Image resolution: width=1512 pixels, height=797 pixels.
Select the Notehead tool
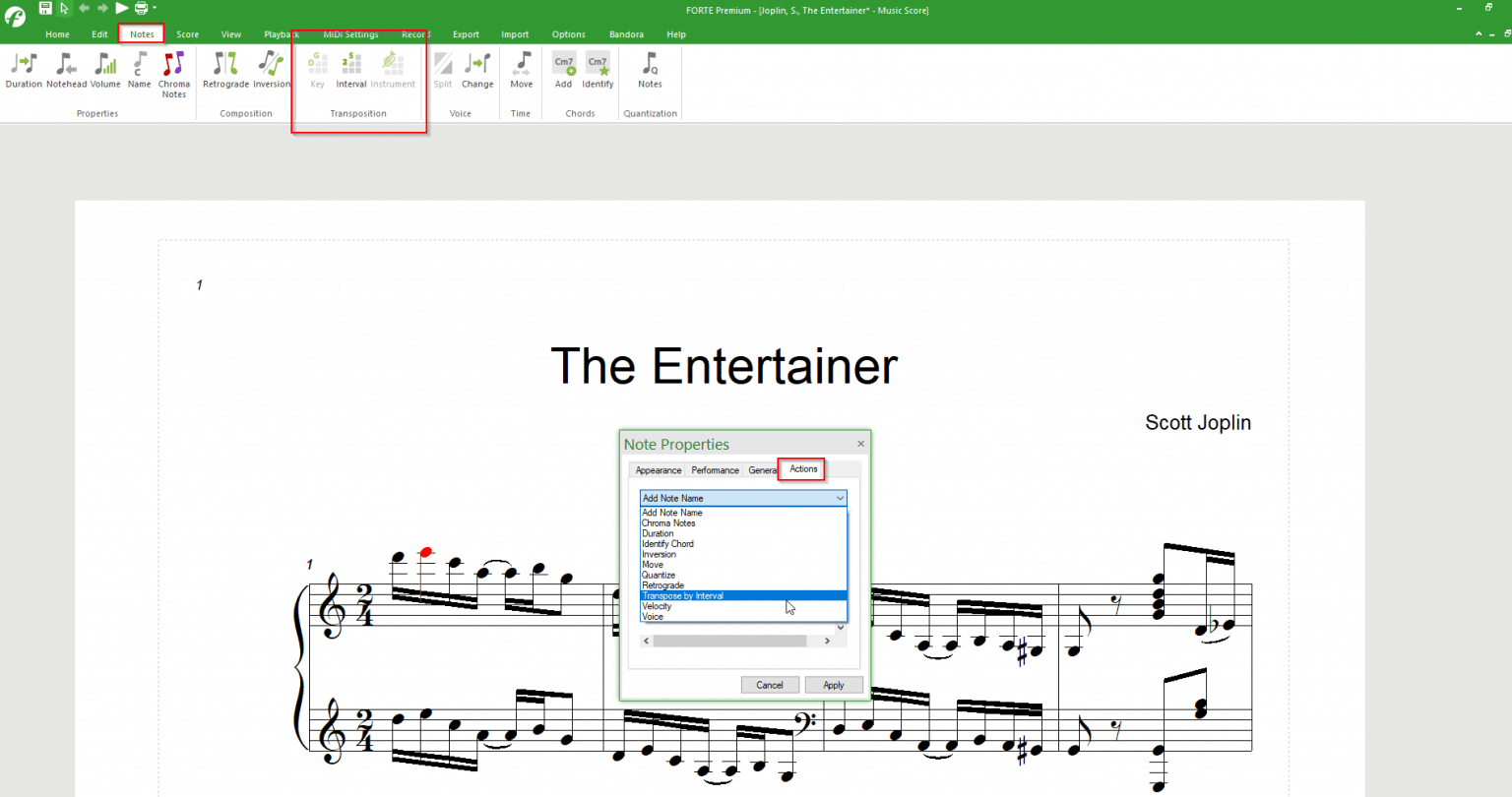(66, 70)
